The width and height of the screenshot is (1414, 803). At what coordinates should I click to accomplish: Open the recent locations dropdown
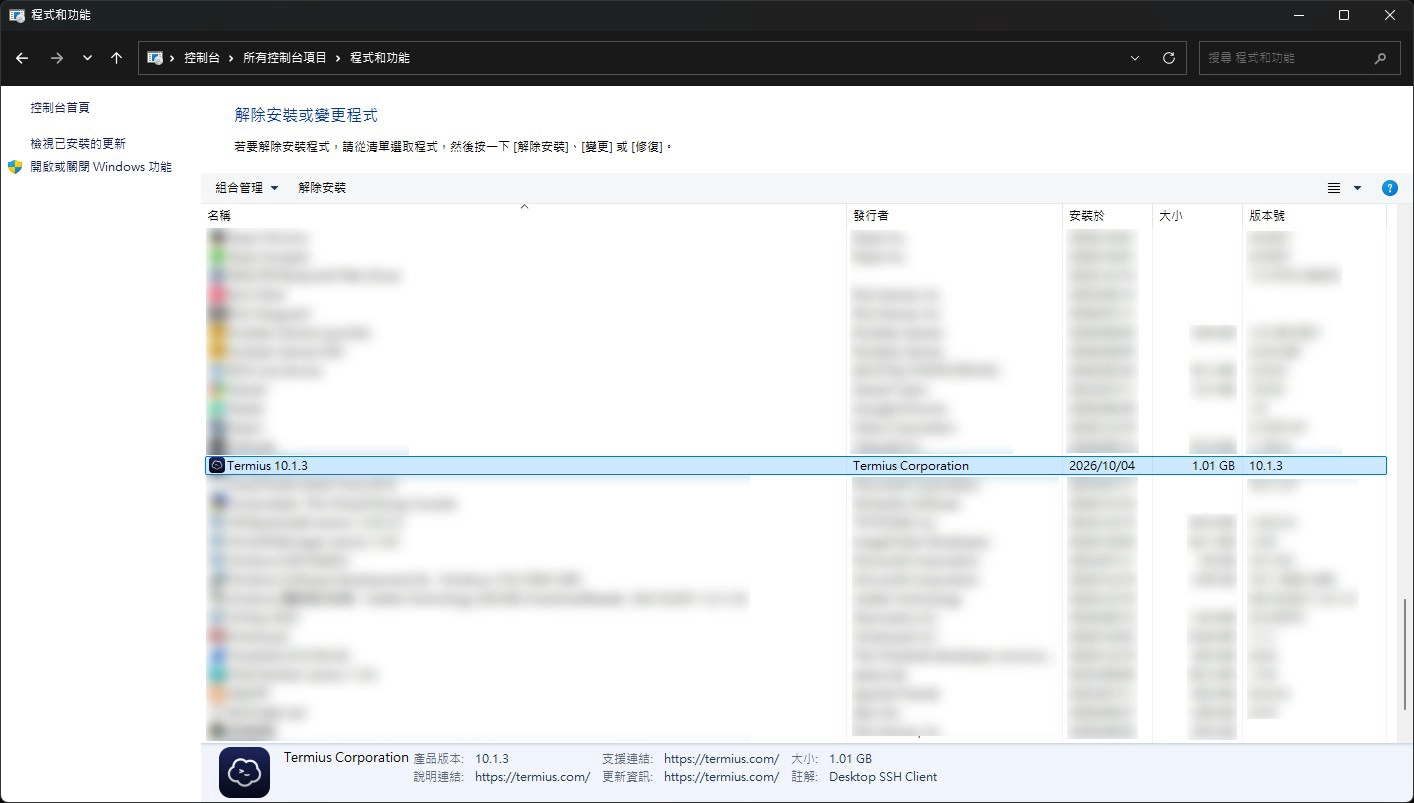(87, 58)
